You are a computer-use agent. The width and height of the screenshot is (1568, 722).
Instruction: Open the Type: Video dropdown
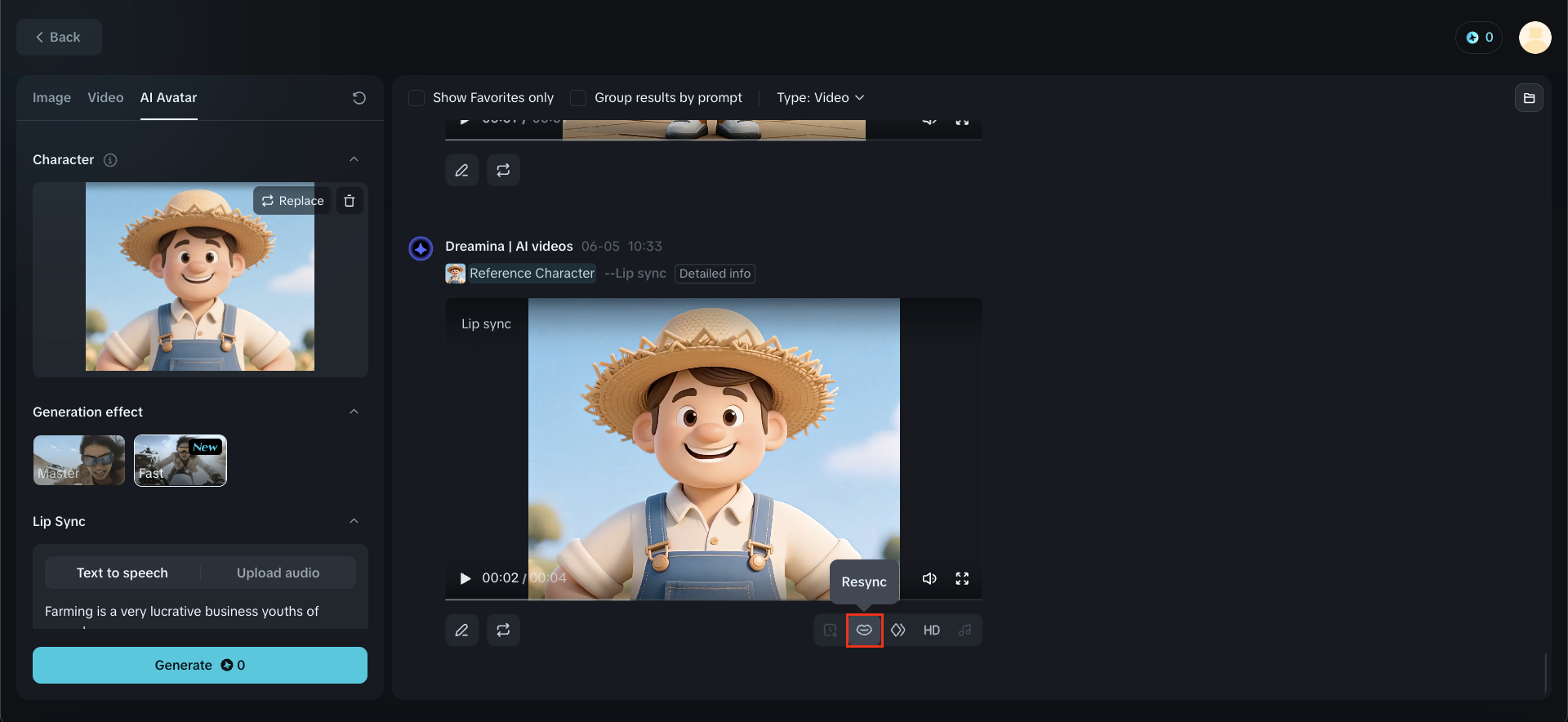820,98
